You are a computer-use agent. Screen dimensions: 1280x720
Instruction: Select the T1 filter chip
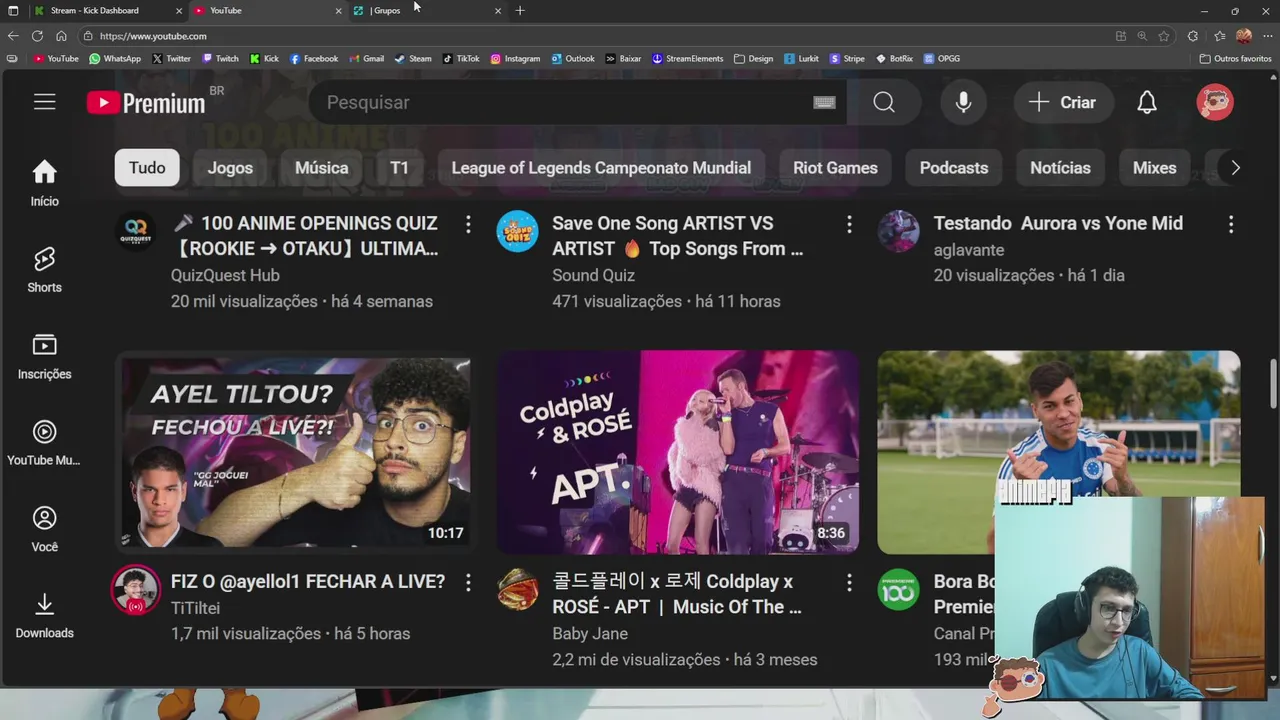399,168
